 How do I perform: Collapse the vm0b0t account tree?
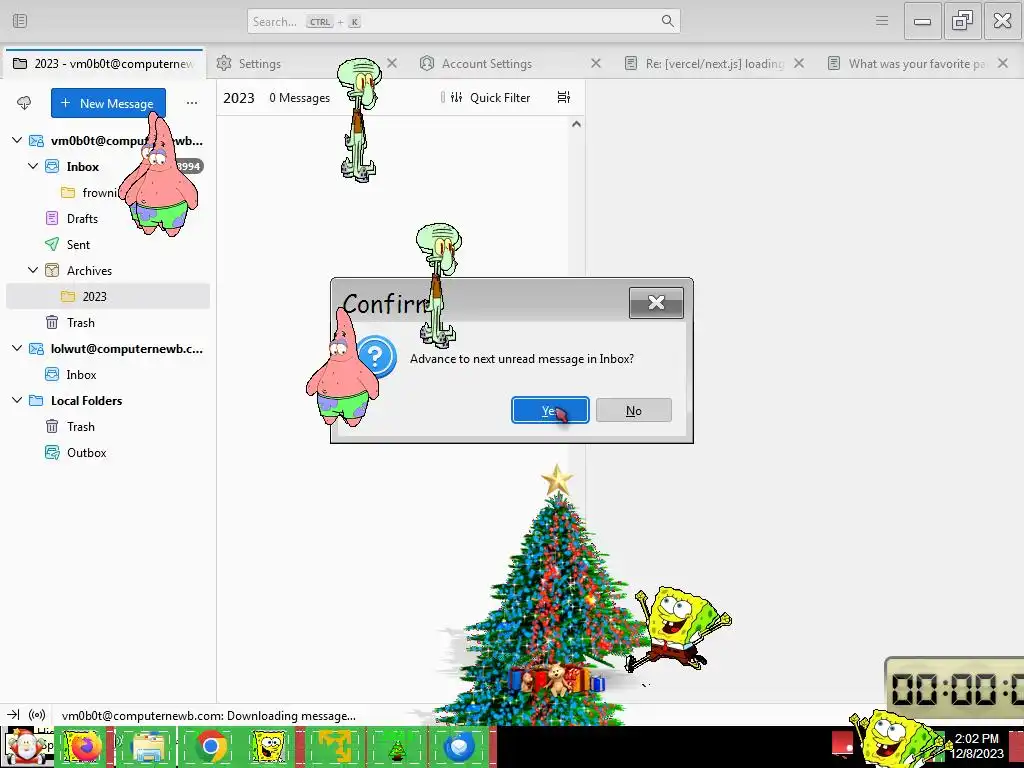(x=17, y=140)
